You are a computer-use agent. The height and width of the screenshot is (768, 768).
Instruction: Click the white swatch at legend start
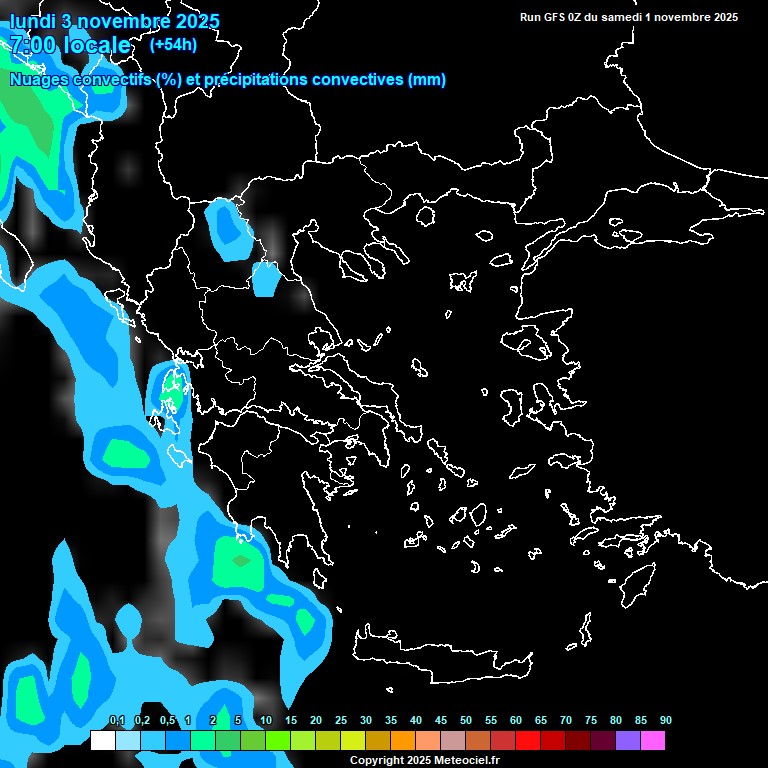click(x=103, y=740)
